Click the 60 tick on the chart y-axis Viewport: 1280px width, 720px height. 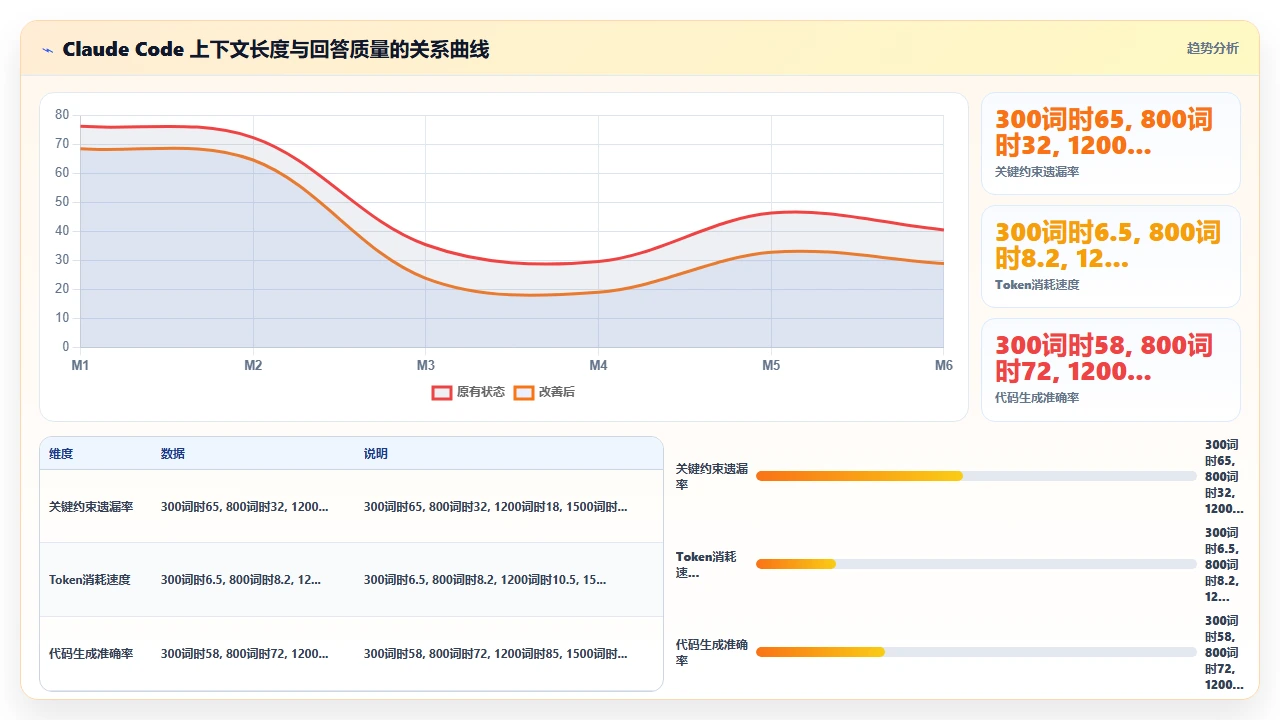click(62, 173)
